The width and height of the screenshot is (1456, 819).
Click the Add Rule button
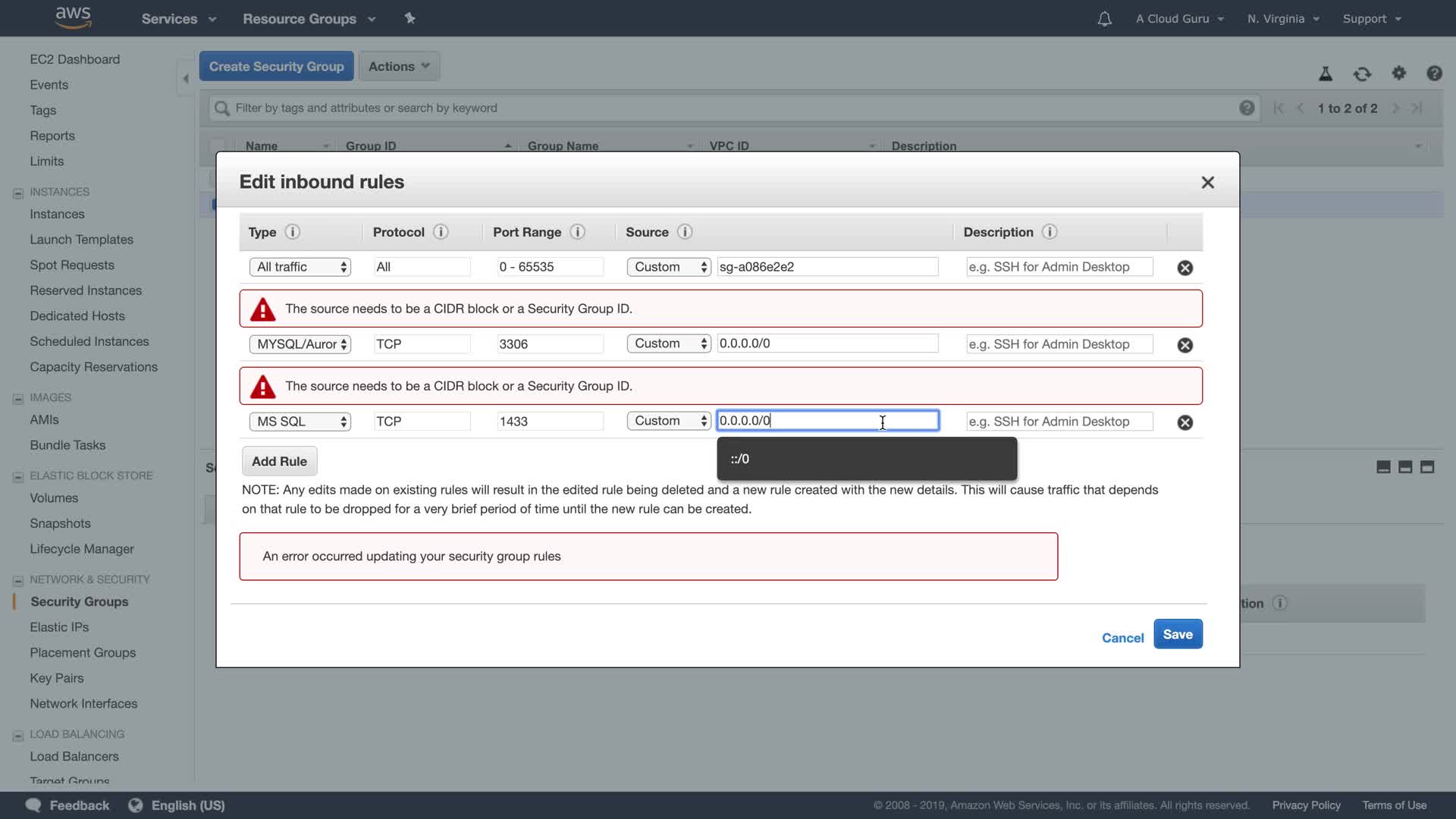[x=279, y=461]
